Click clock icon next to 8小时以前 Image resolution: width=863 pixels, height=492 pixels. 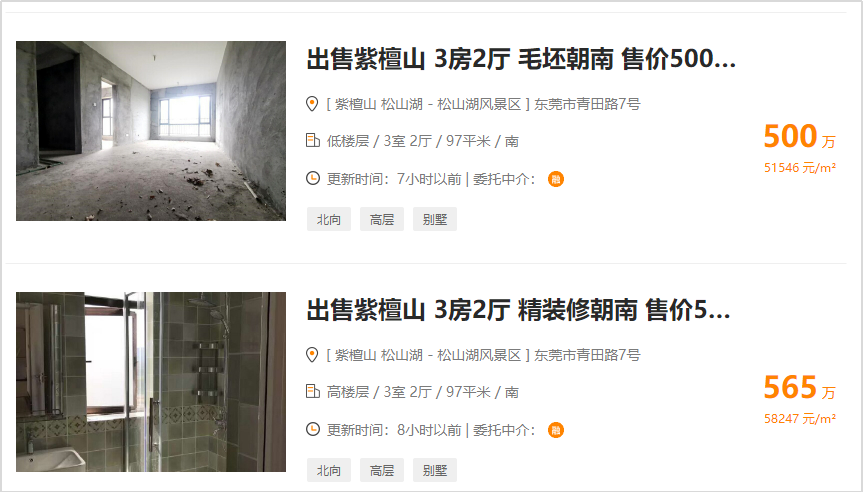click(x=313, y=429)
